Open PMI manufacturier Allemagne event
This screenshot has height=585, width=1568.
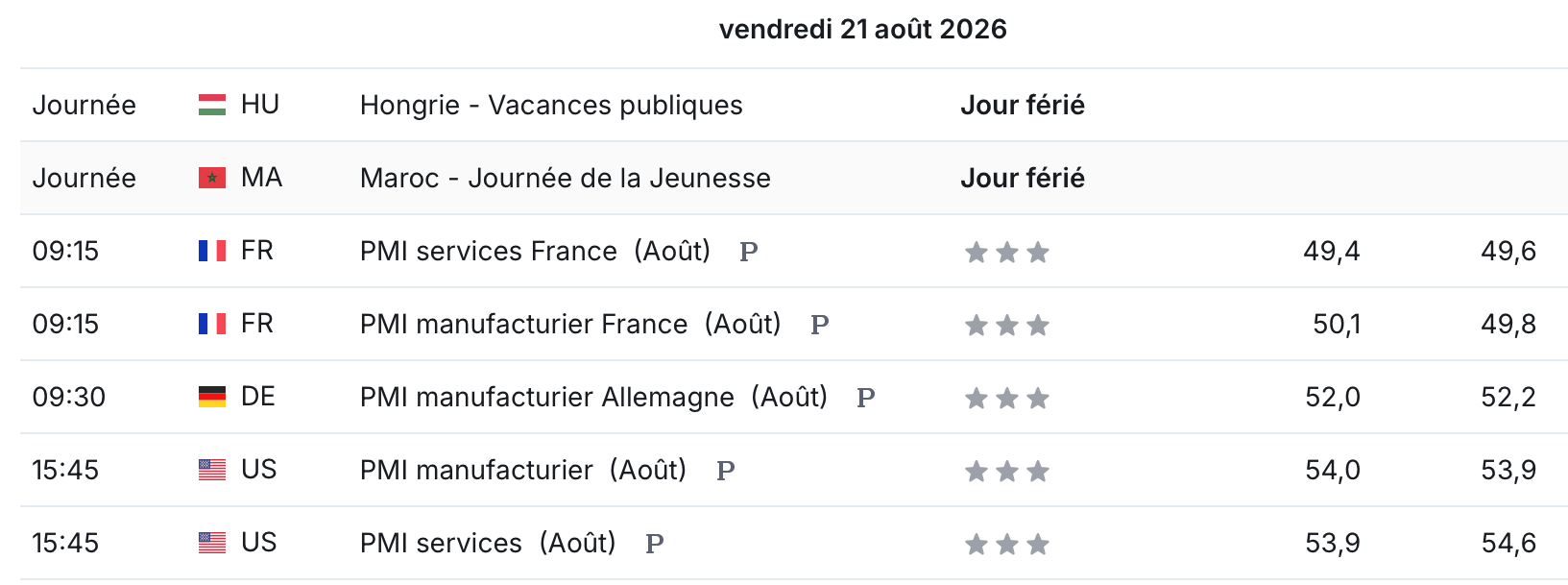click(593, 397)
